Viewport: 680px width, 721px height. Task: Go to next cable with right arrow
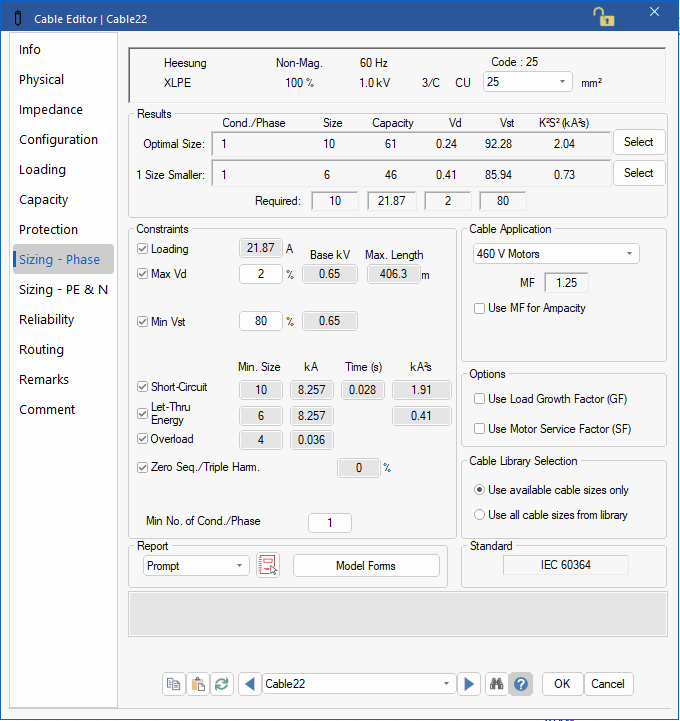pyautogui.click(x=468, y=684)
